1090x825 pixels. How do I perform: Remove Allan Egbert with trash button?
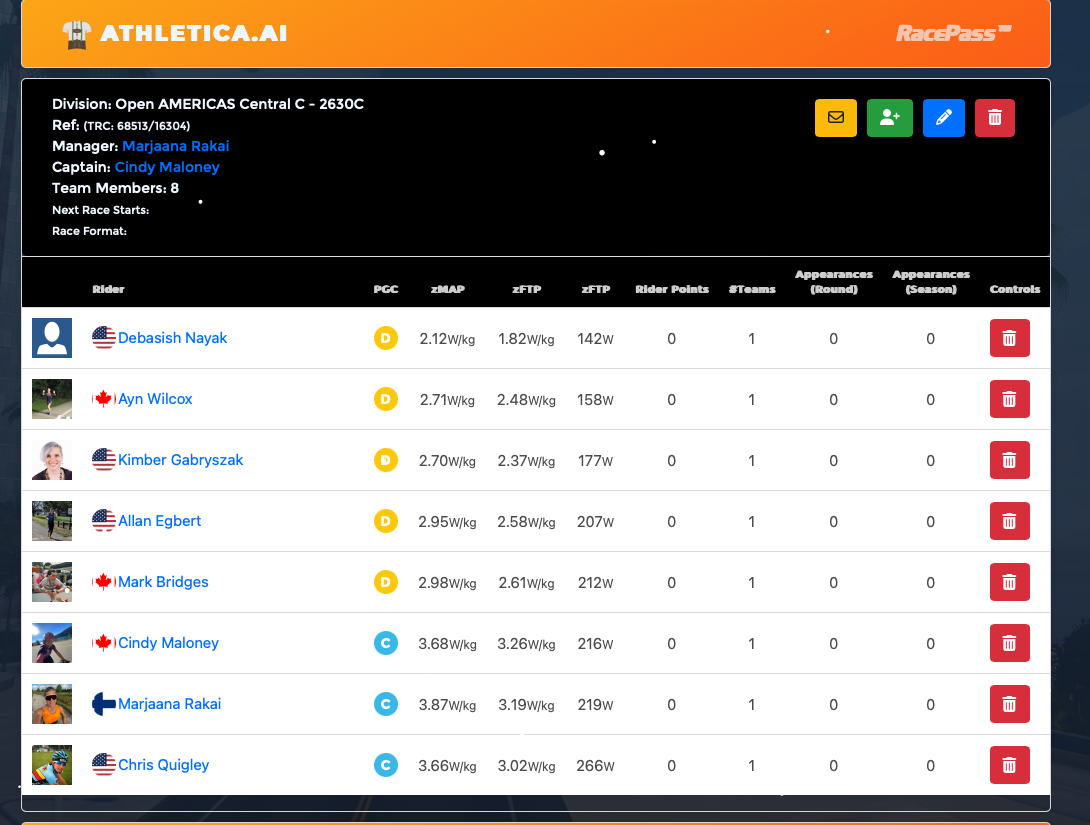pyautogui.click(x=1009, y=521)
